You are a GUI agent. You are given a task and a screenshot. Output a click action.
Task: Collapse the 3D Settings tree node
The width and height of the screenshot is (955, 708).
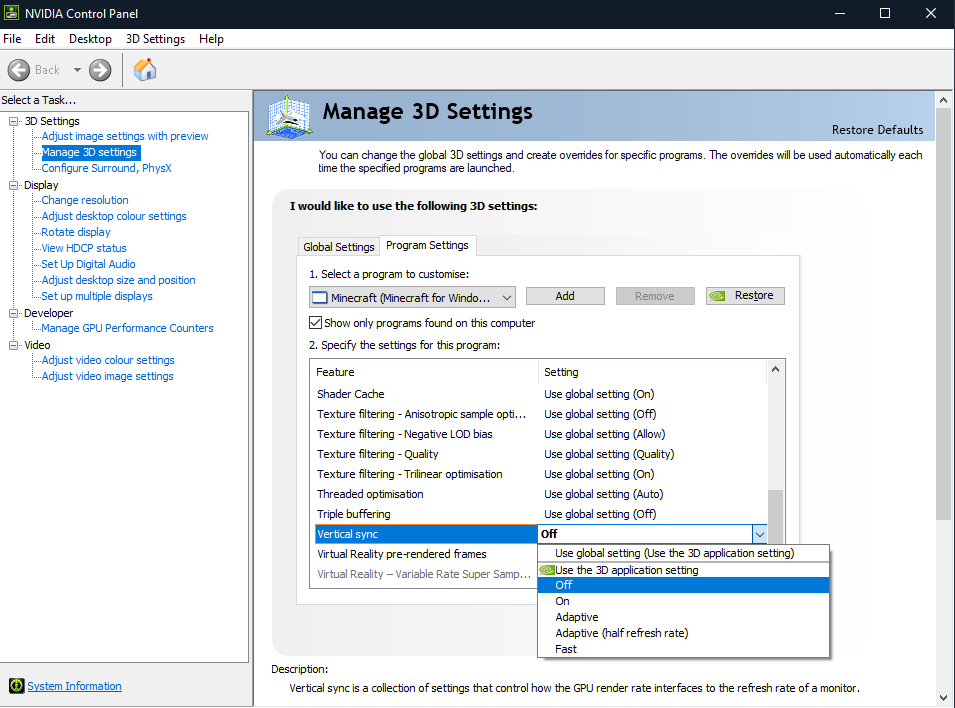pyautogui.click(x=13, y=121)
